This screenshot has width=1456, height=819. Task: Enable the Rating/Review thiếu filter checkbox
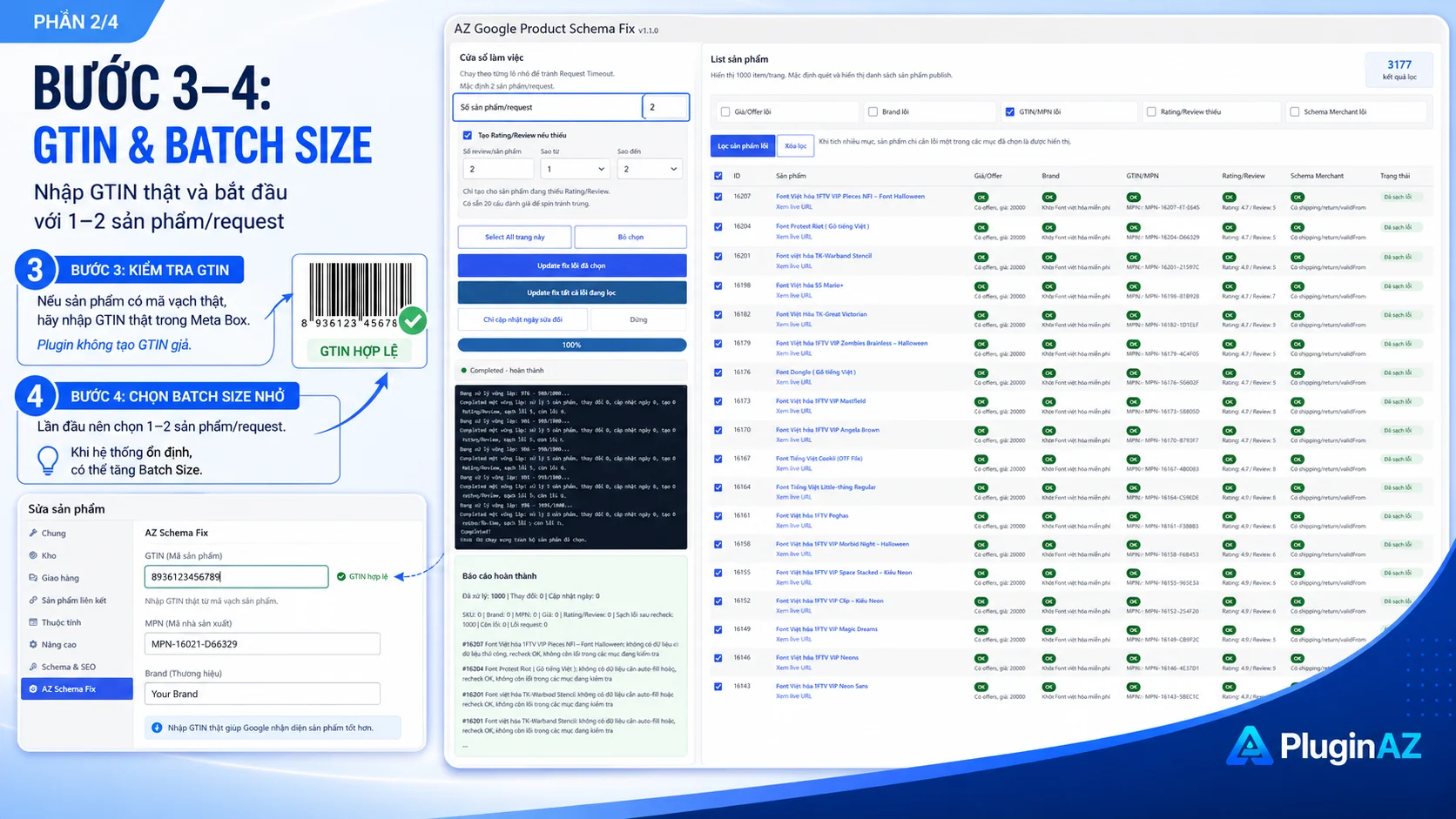point(1151,111)
